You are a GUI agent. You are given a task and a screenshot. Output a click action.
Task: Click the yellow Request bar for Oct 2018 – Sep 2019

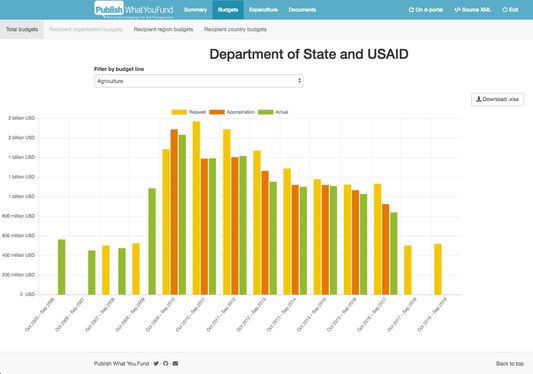(438, 269)
